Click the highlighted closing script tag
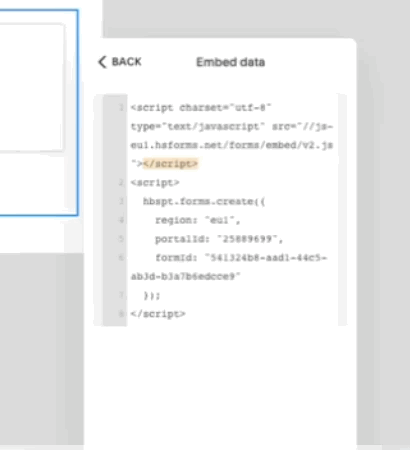410x450 pixels. click(x=170, y=164)
